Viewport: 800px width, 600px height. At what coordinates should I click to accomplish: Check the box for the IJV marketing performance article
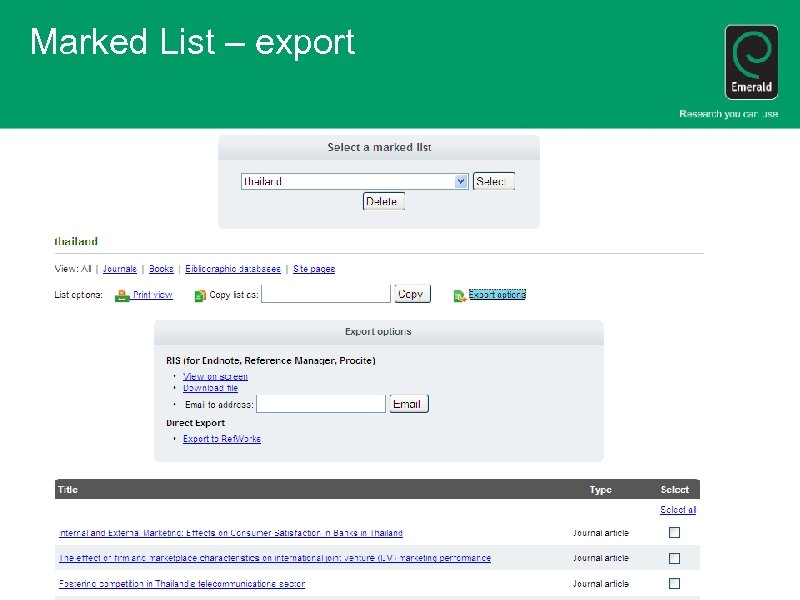click(674, 557)
